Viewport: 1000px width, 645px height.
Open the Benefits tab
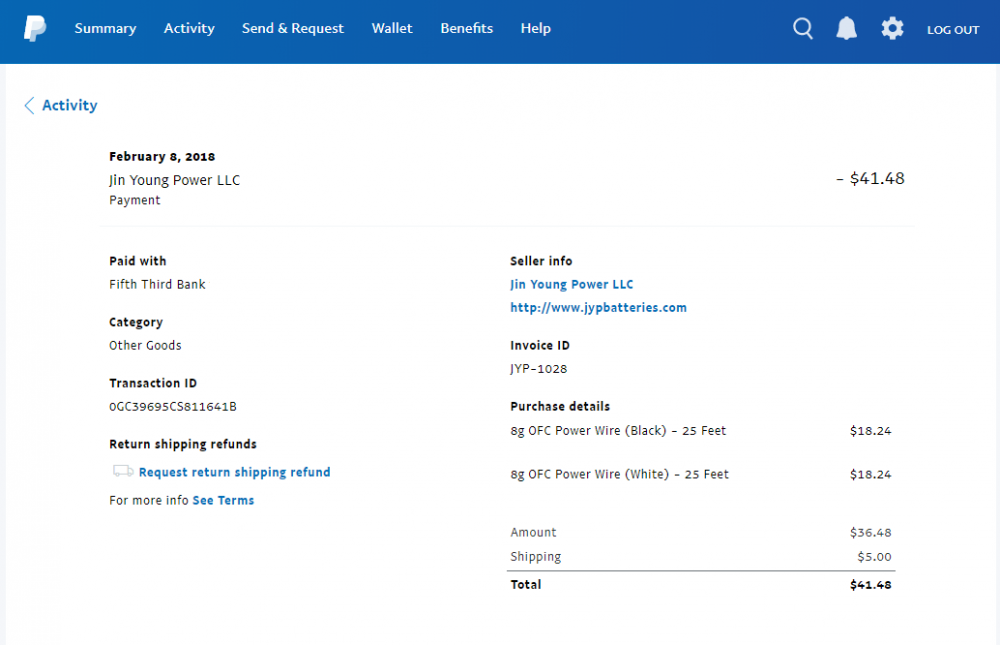click(467, 29)
